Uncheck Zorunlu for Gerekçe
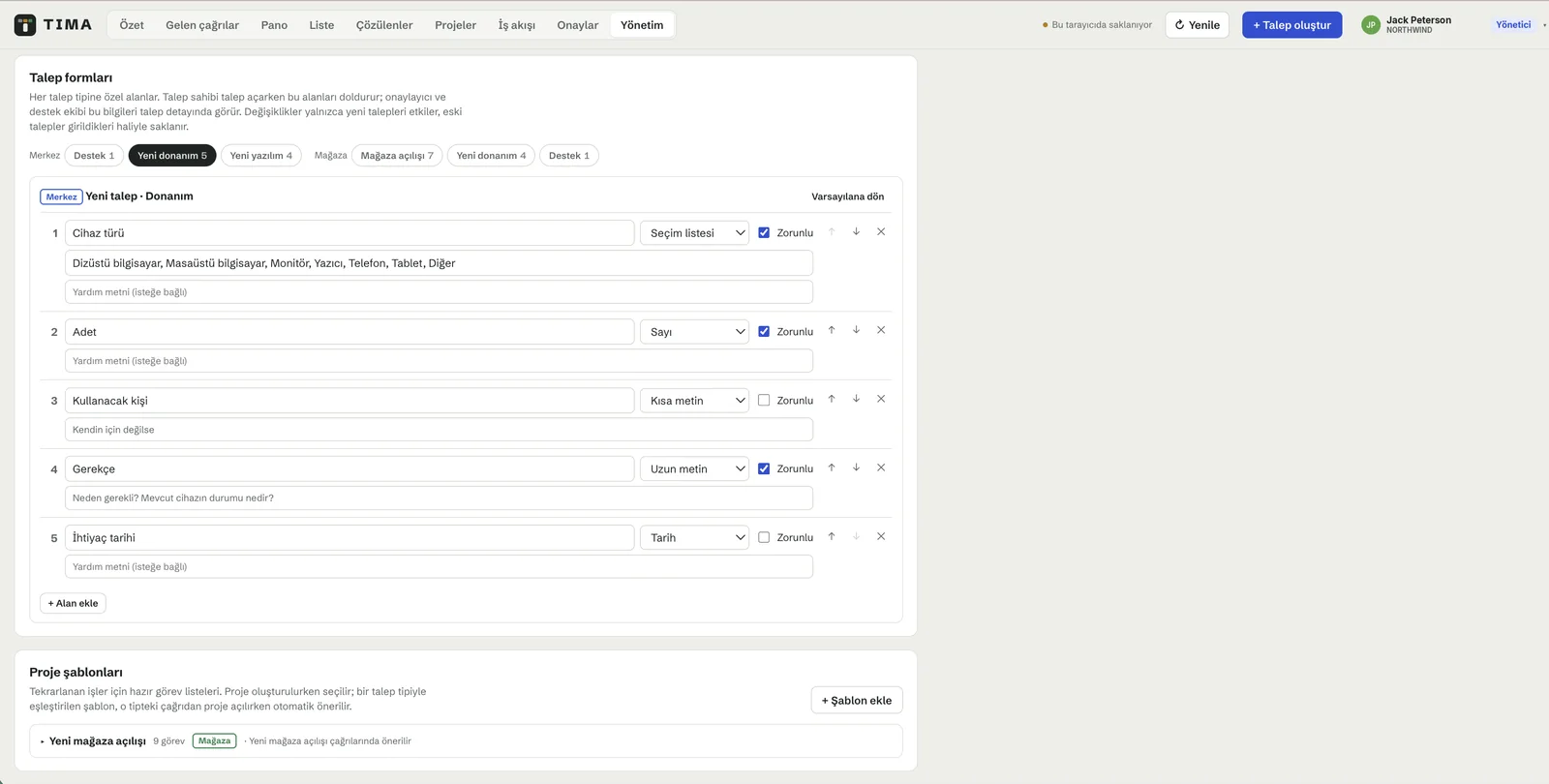Viewport: 1549px width, 784px height. (x=764, y=469)
